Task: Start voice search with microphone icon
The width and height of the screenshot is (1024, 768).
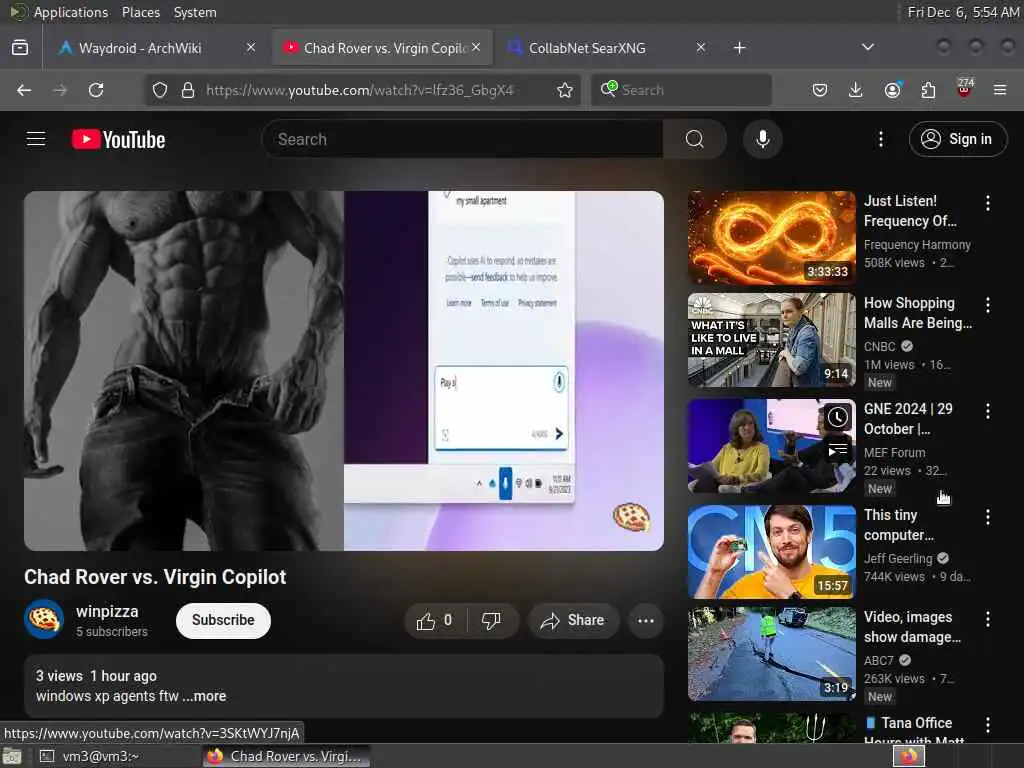Action: (x=762, y=139)
